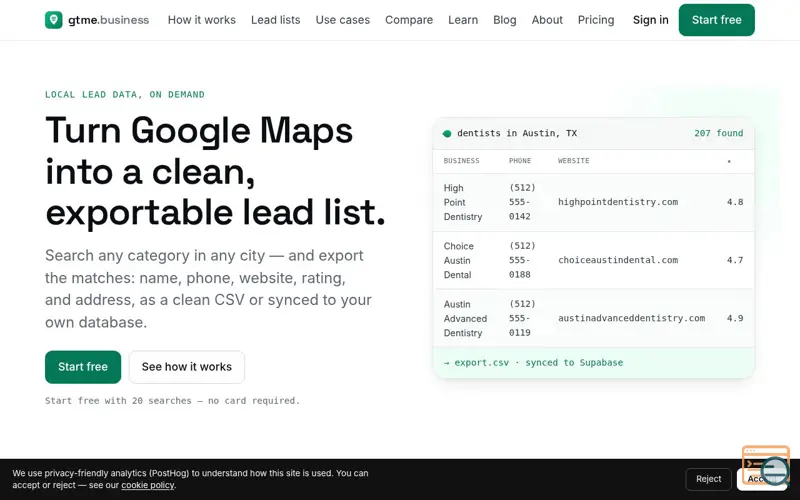Click phone number ending 0188
The height and width of the screenshot is (500, 800).
(522, 260)
